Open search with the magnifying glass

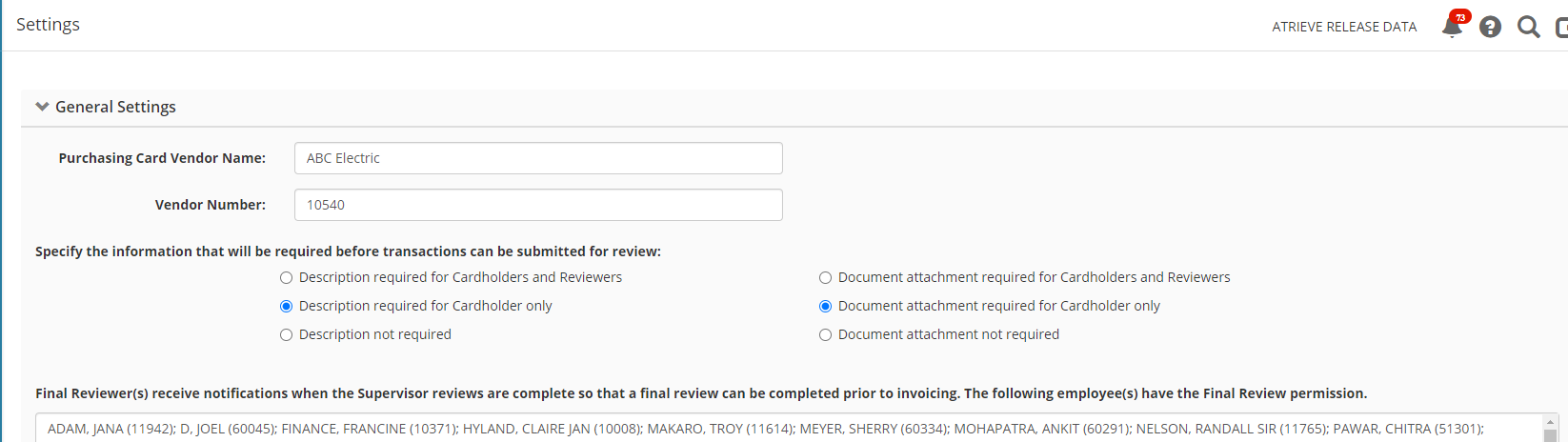tap(1528, 27)
